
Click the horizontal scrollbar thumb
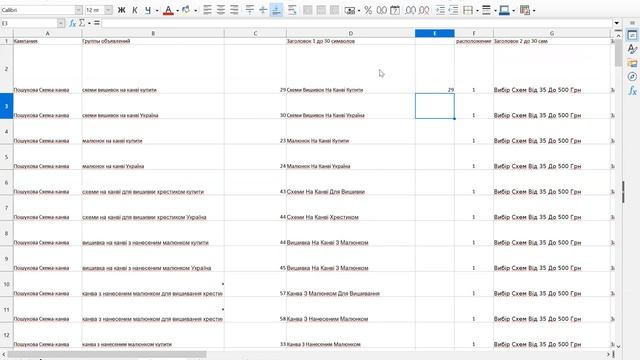(107, 354)
